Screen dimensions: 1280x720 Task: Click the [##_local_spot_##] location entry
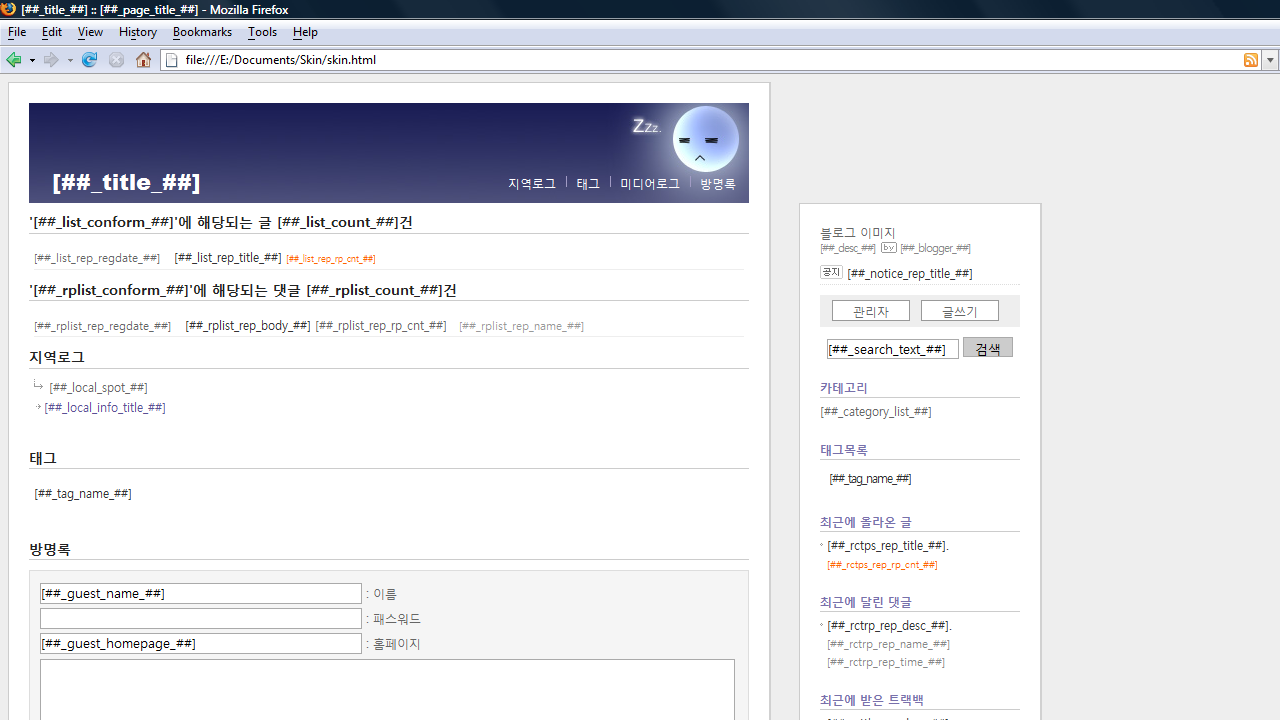pos(98,387)
